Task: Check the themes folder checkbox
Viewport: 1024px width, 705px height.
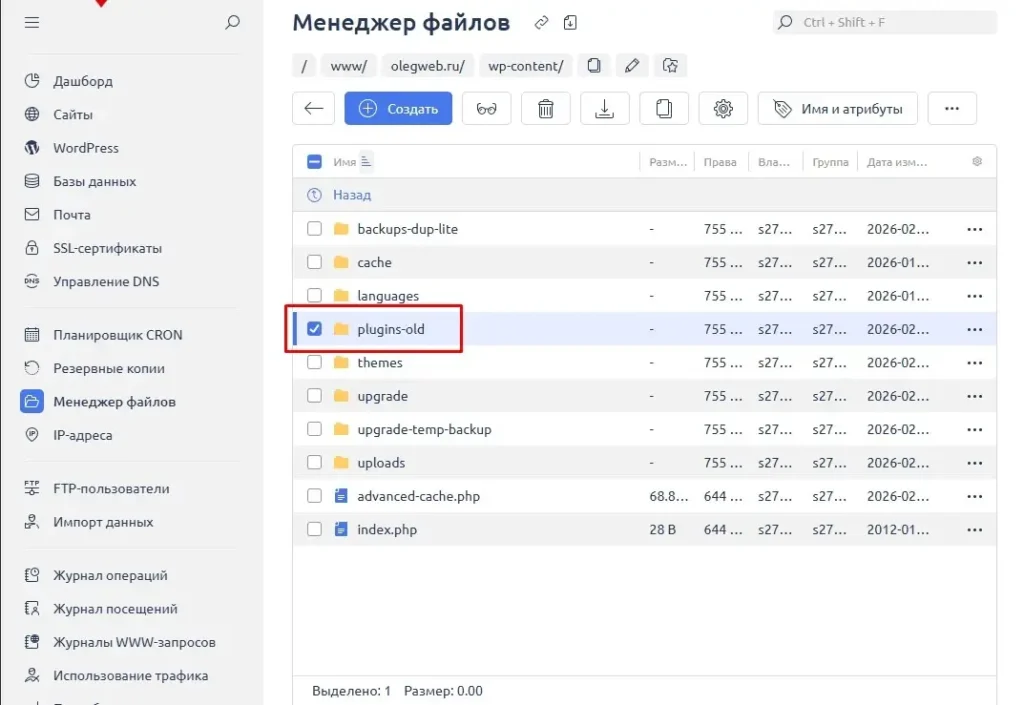Action: tap(314, 362)
